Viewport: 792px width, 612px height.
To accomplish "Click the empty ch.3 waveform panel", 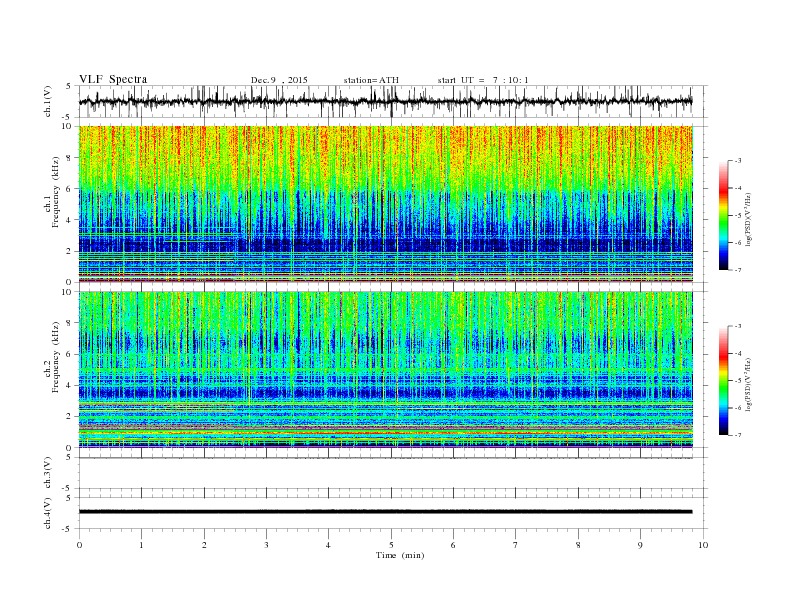I will tap(393, 473).
